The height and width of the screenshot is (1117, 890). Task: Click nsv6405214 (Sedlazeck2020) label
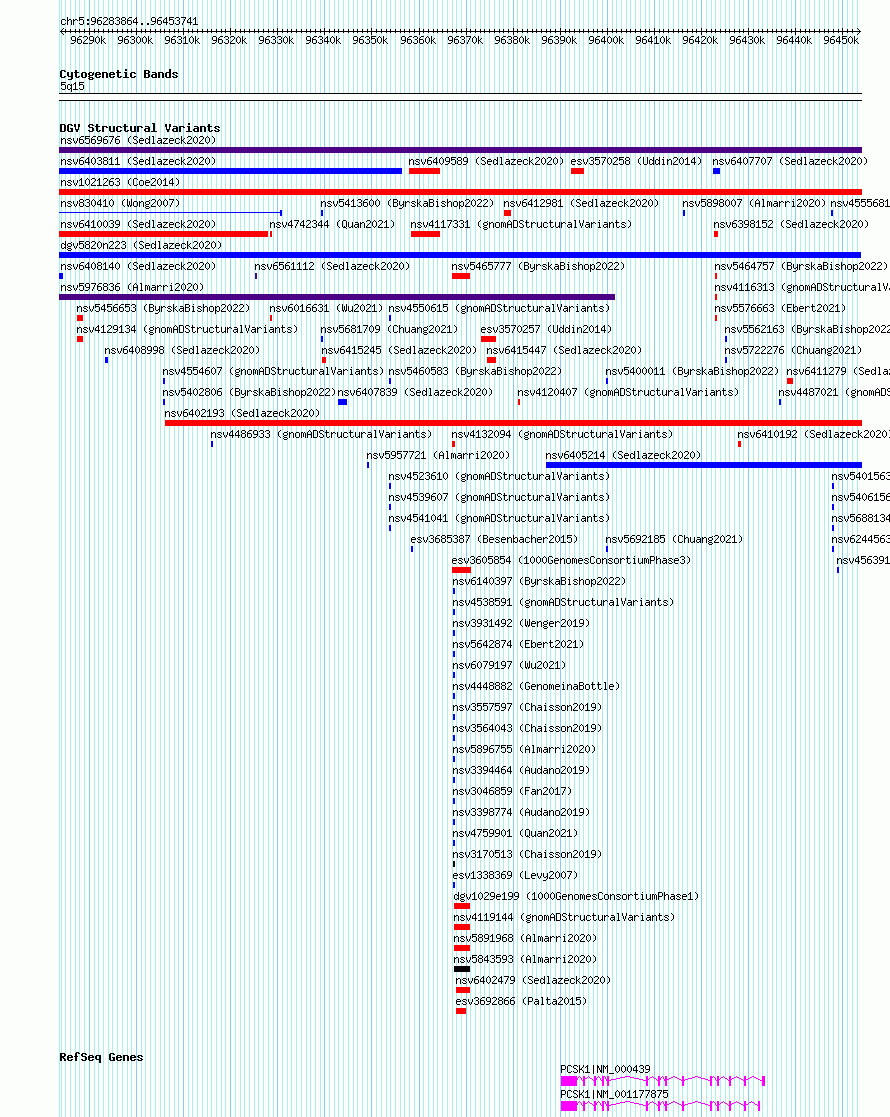point(623,455)
